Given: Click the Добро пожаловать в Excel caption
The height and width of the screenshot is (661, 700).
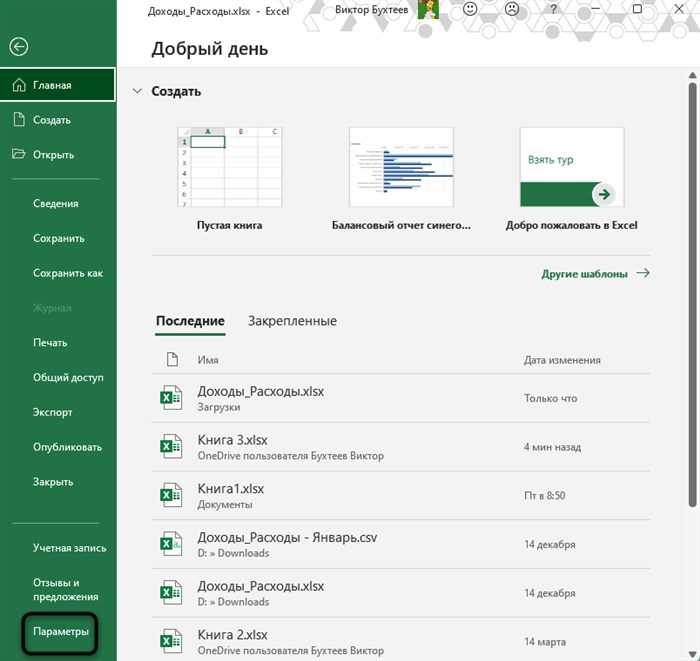Looking at the screenshot, I should (x=571, y=225).
